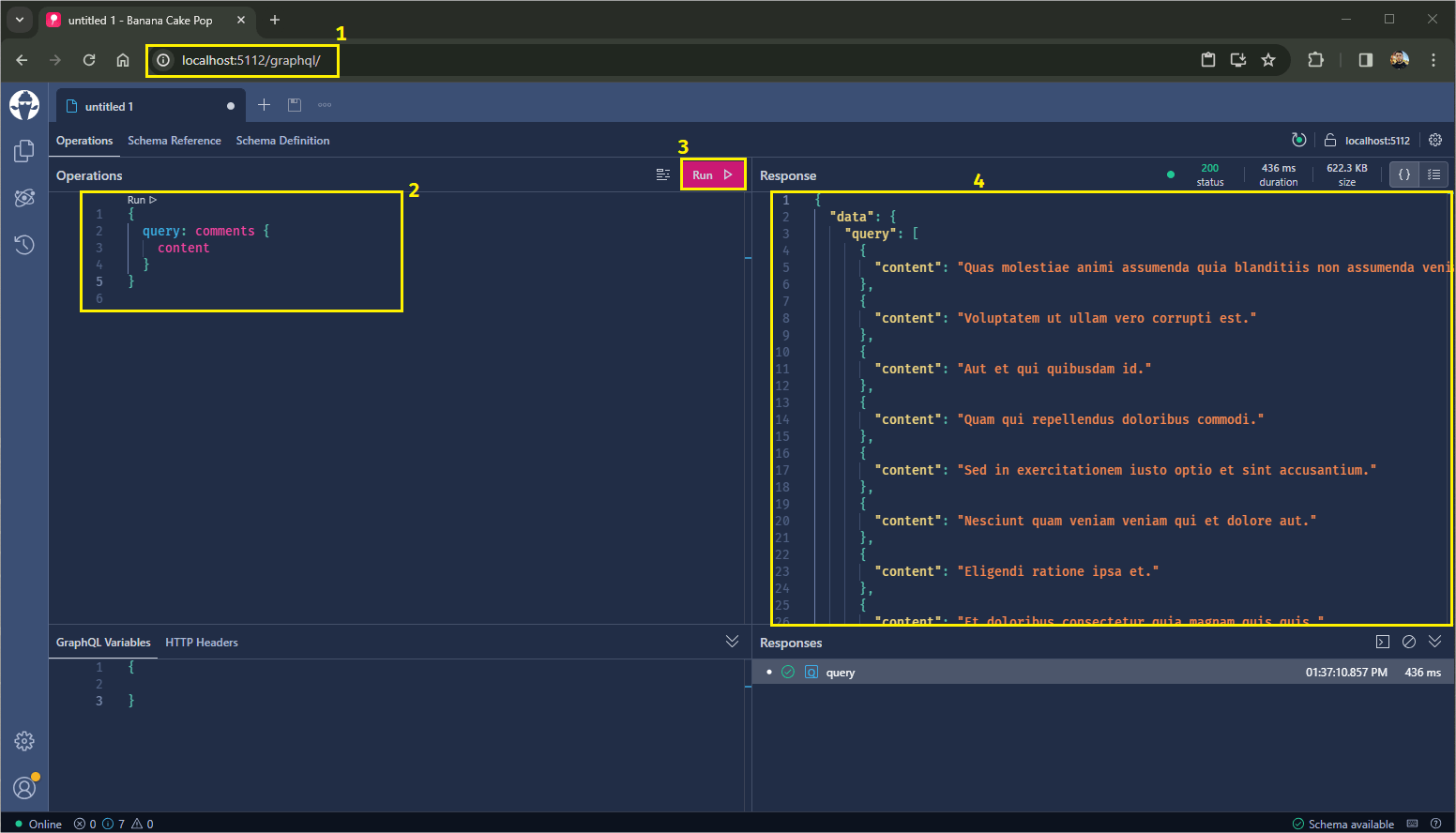This screenshot has width=1456, height=833.
Task: Click the Q operation icon in the response row
Action: (x=811, y=672)
